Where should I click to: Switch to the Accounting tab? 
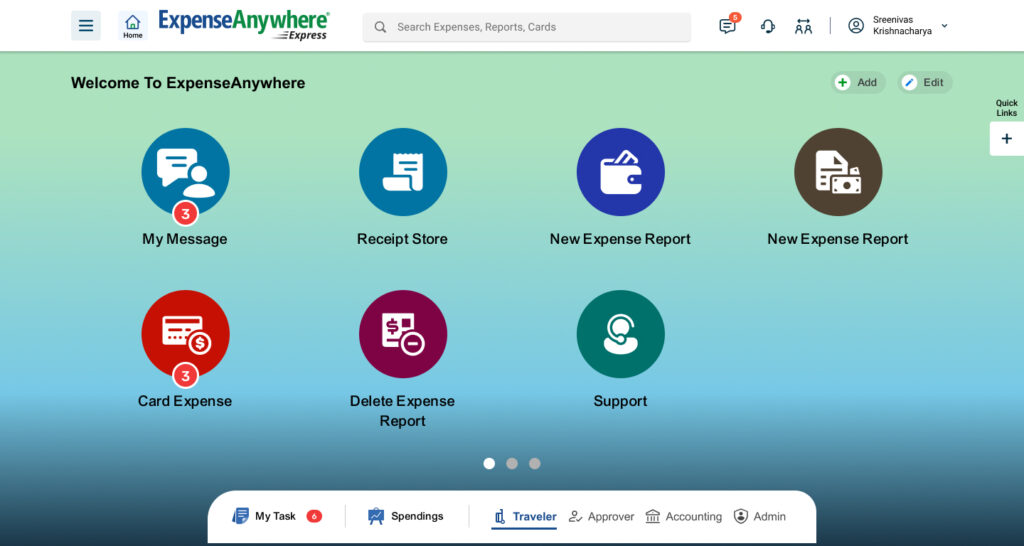point(683,517)
